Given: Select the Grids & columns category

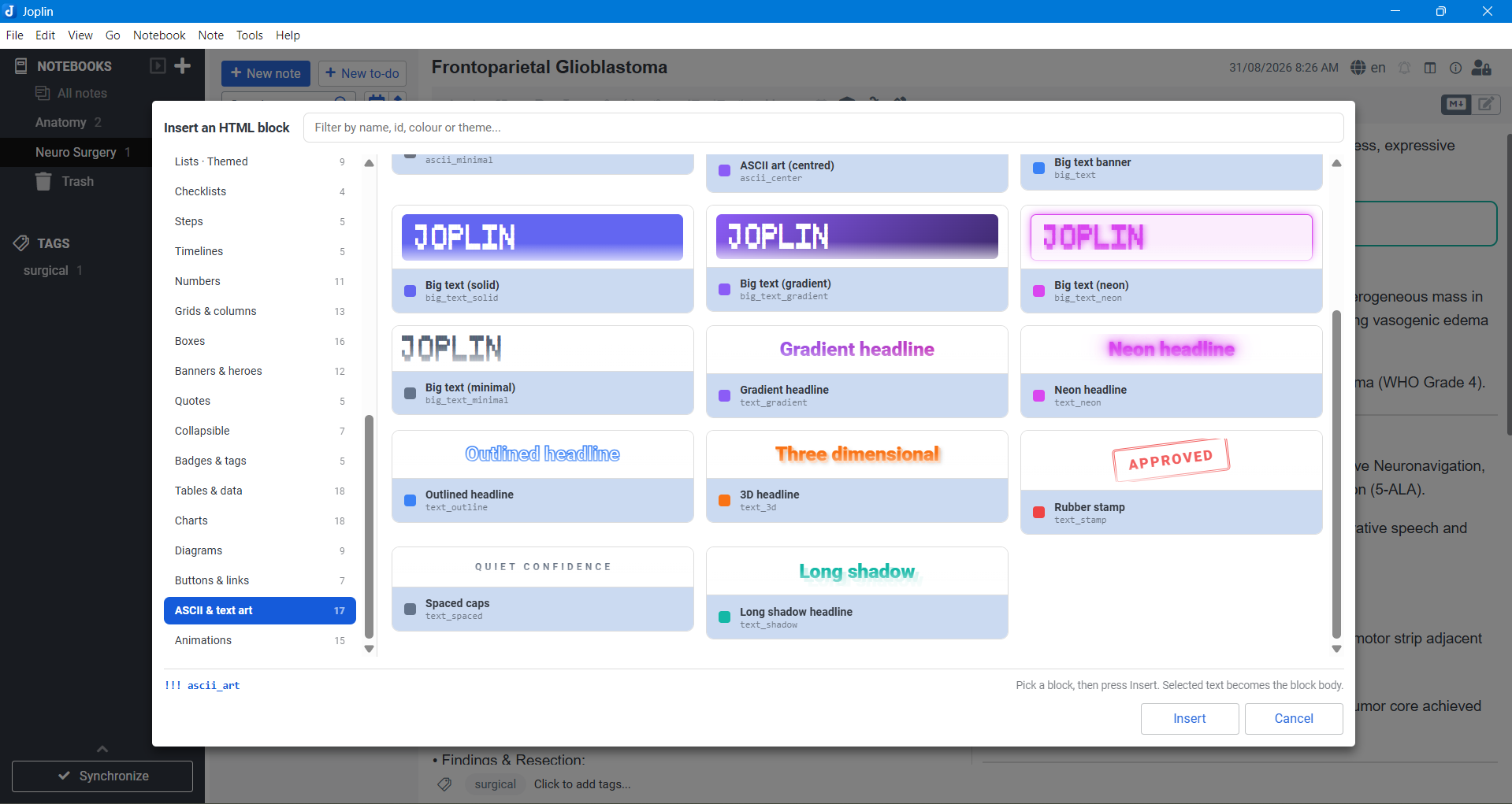Looking at the screenshot, I should pyautogui.click(x=260, y=311).
